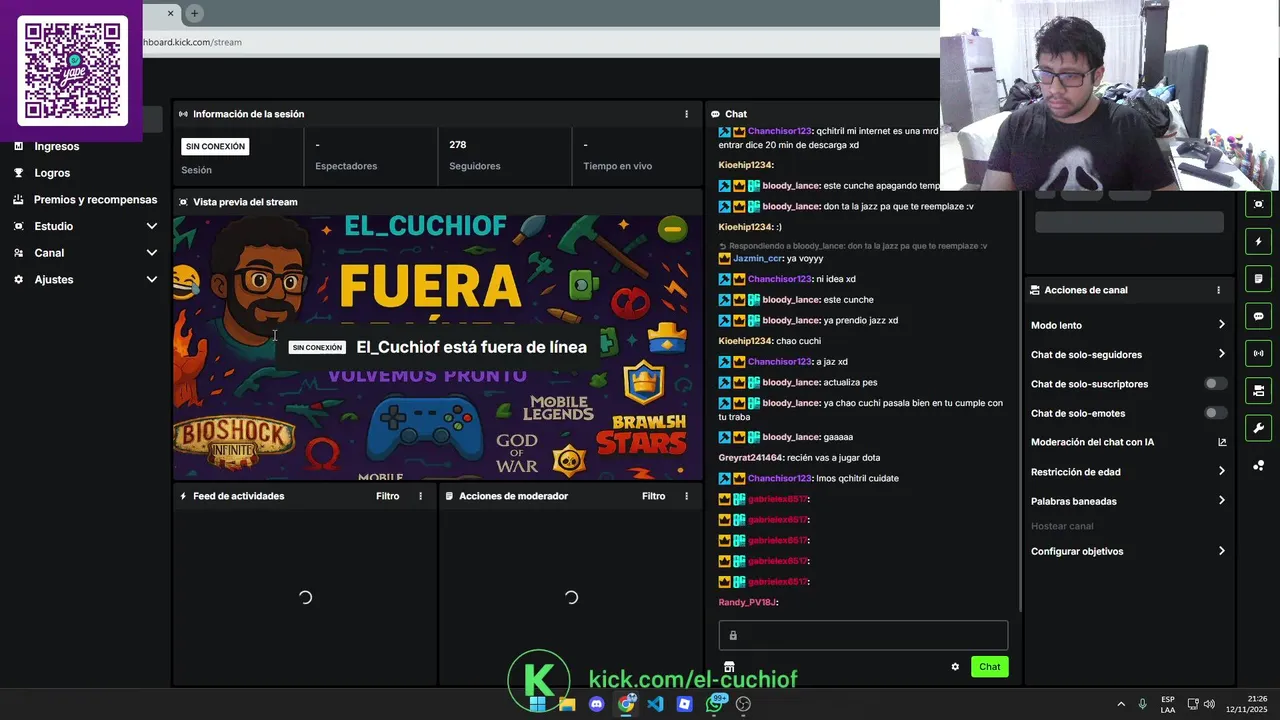Screen dimensions: 1280x720
Task: Open Acciones de canal three-dot menu
Action: click(1218, 290)
